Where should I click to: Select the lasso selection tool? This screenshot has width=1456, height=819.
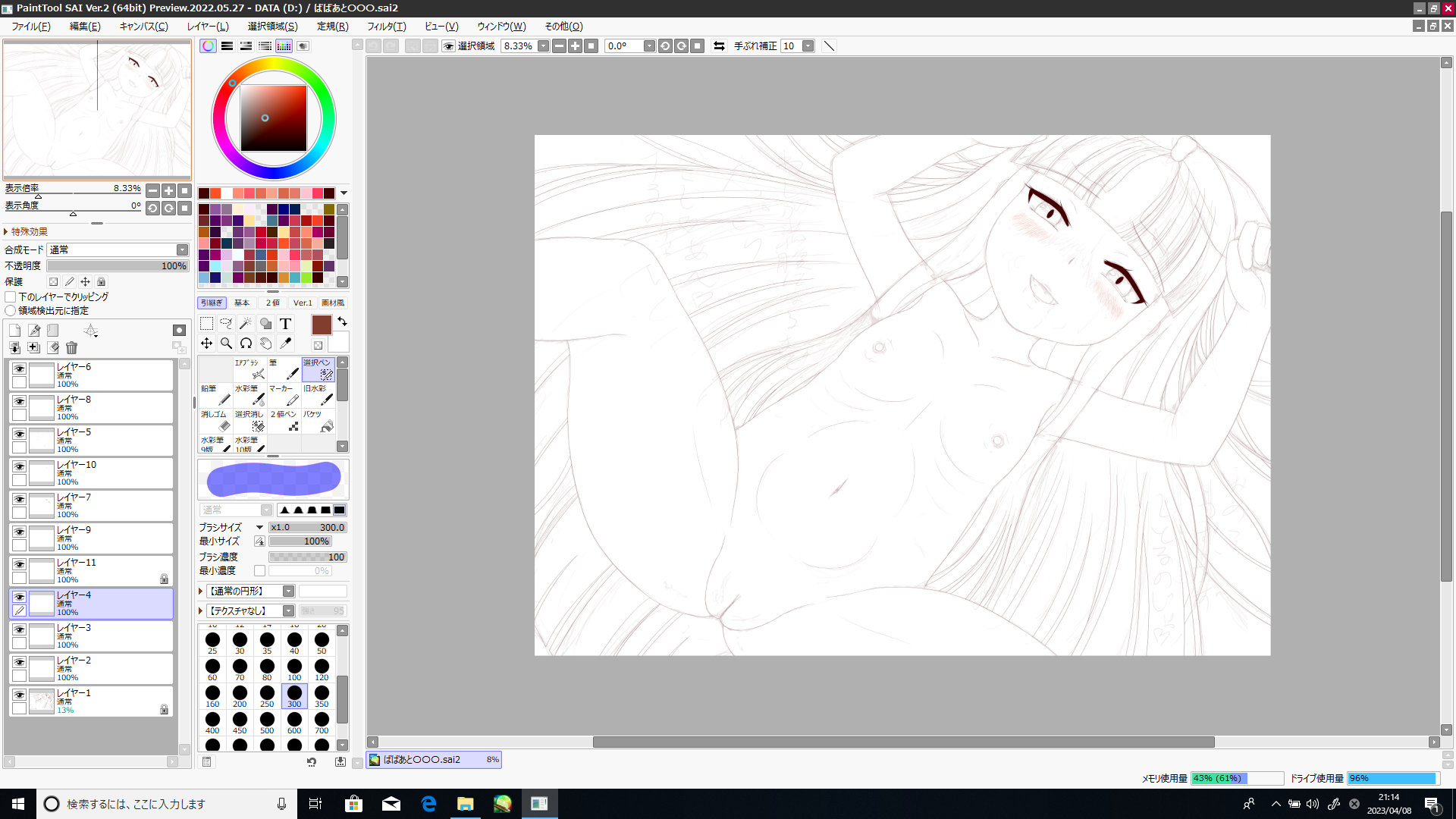tap(226, 324)
